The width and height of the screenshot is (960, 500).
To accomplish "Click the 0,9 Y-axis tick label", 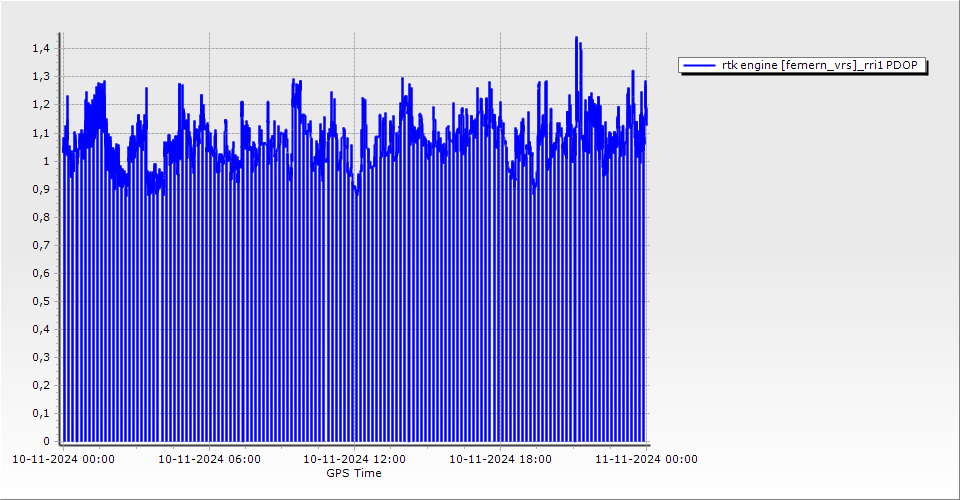I will tap(41, 189).
